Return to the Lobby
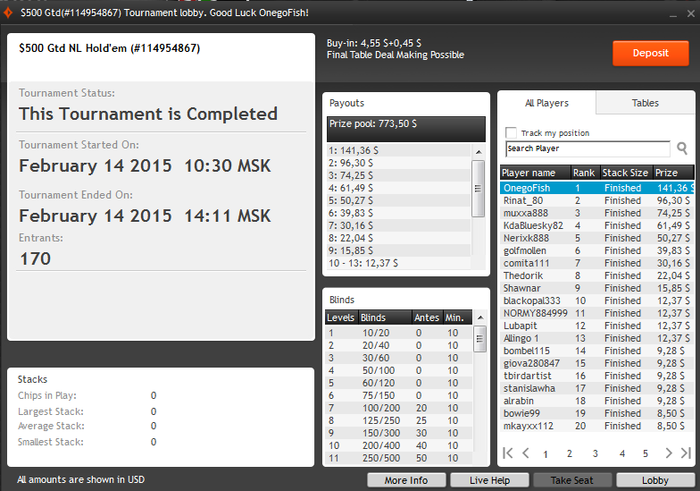The height and width of the screenshot is (491, 700). (655, 480)
